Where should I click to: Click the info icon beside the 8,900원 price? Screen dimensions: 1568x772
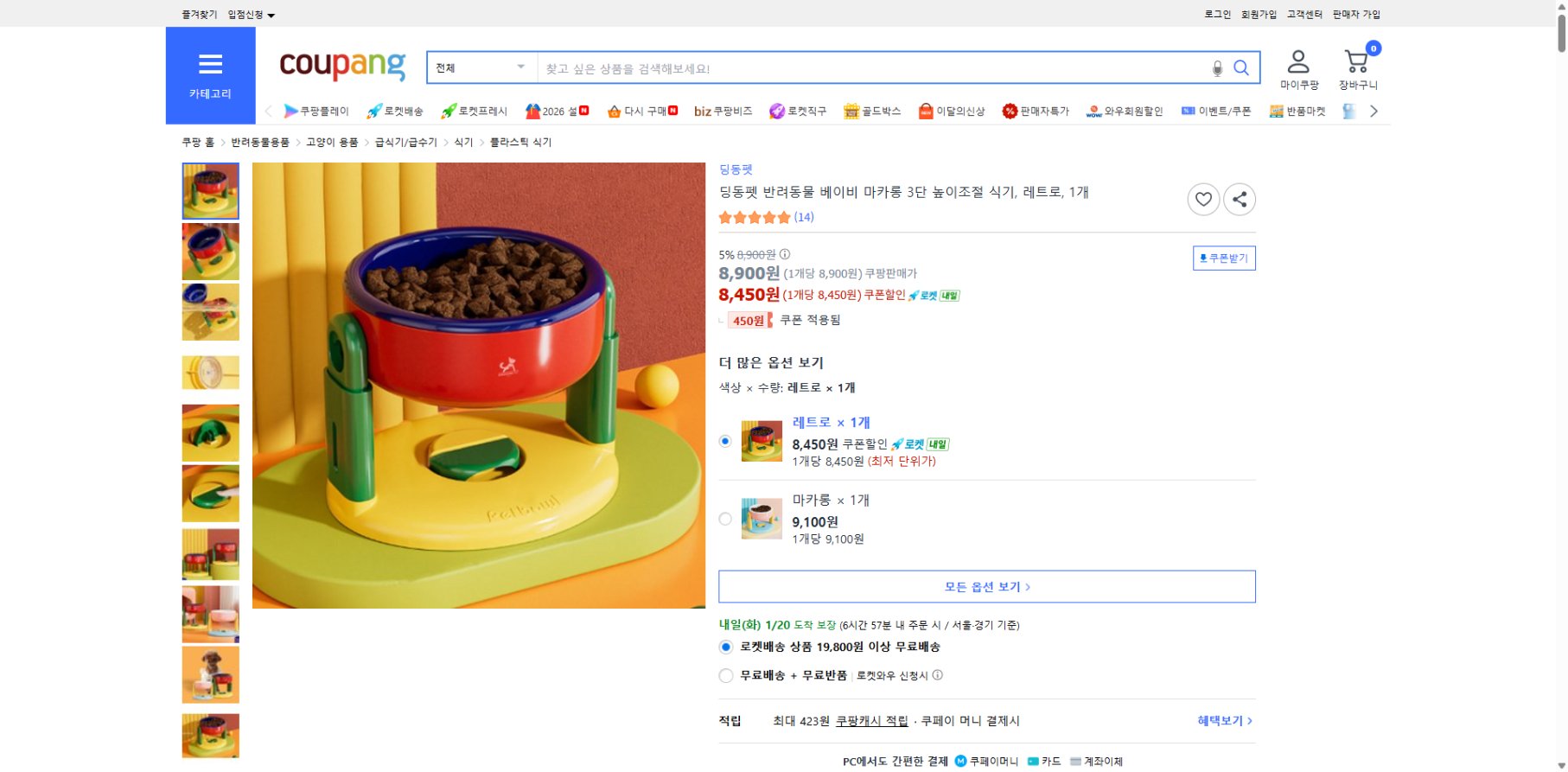tap(784, 255)
